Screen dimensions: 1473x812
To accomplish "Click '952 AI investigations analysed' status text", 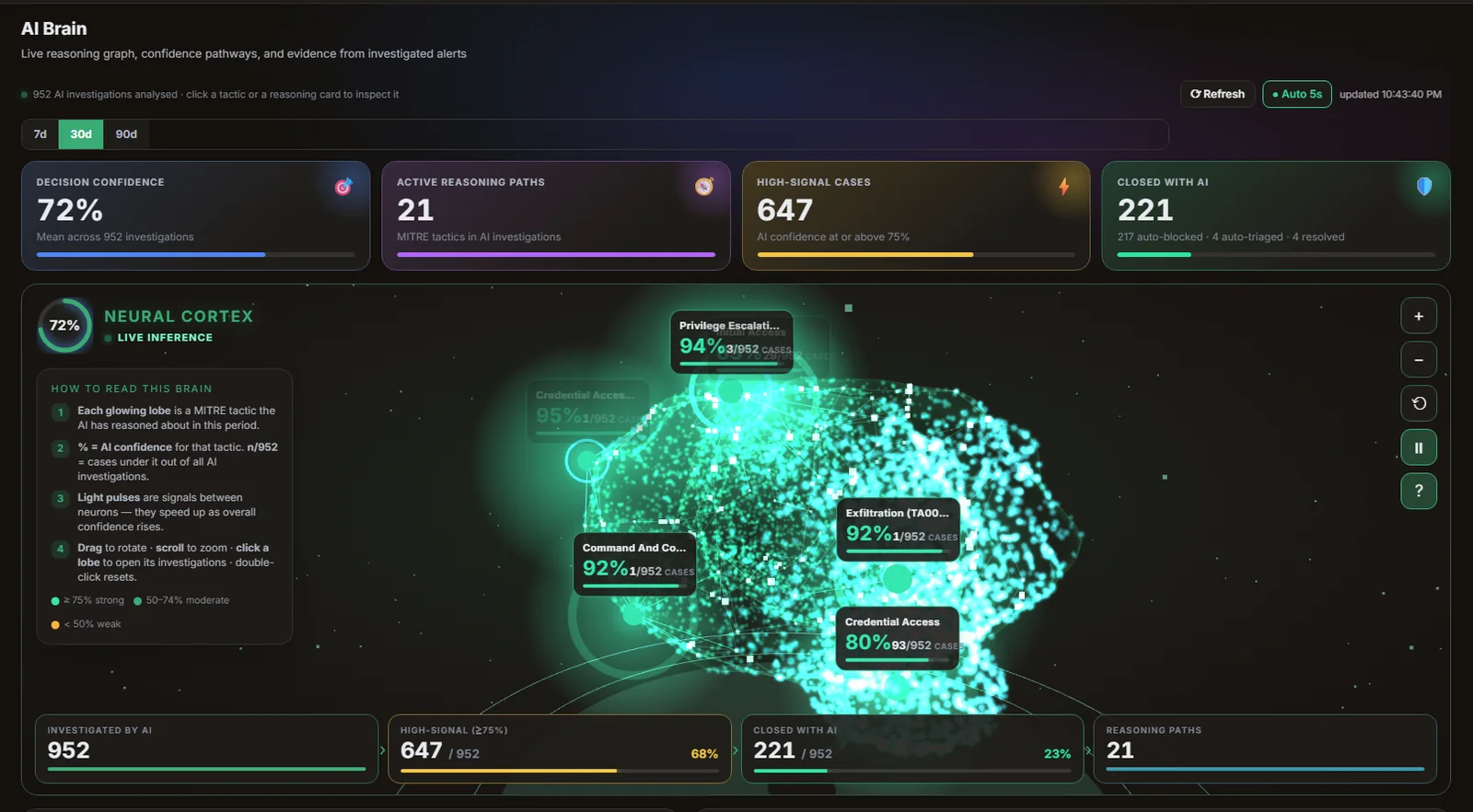I will (105, 94).
